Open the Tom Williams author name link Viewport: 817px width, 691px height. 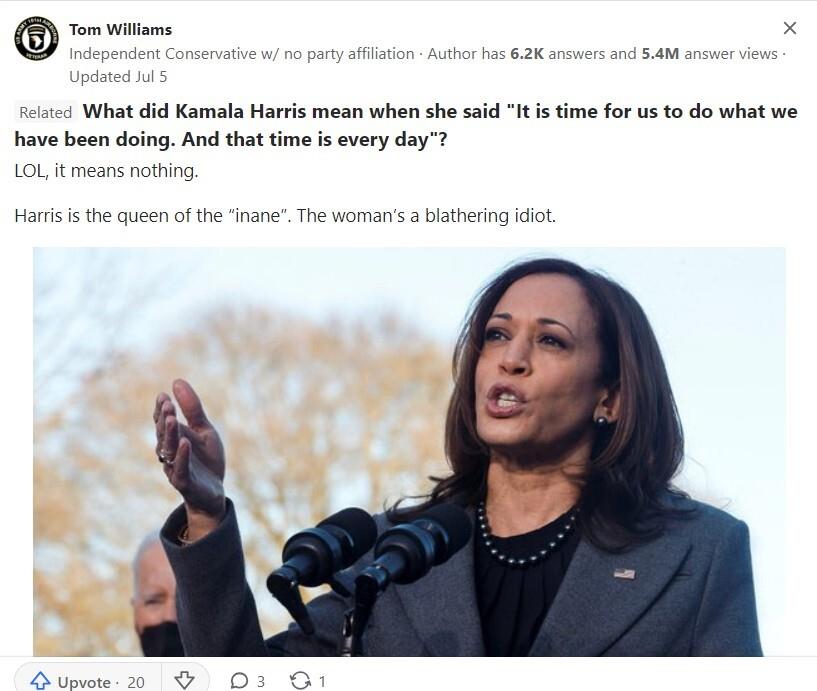point(120,30)
